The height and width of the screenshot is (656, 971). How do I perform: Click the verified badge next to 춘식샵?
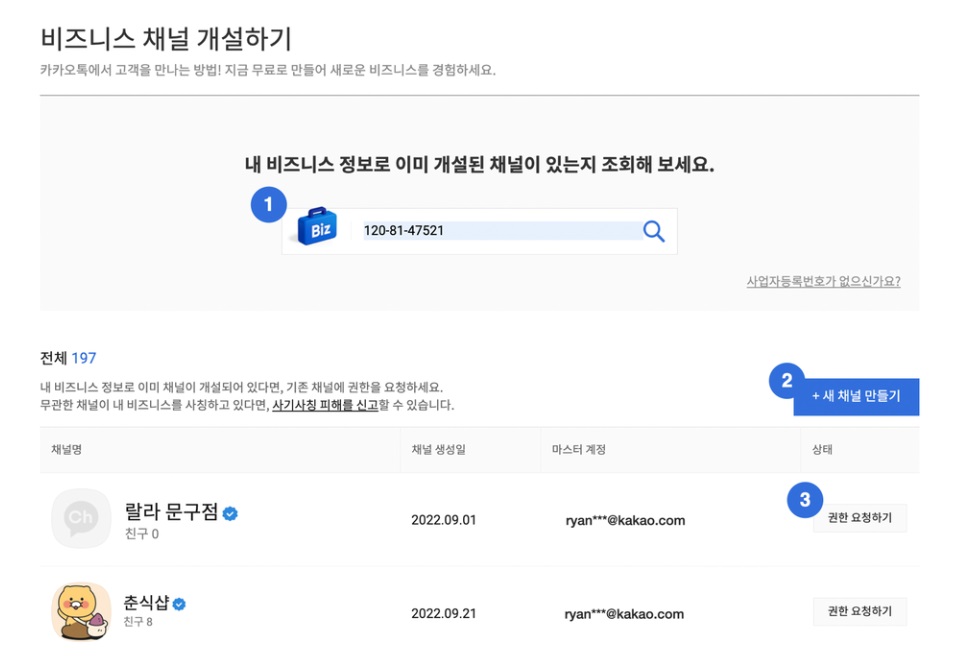click(x=180, y=604)
